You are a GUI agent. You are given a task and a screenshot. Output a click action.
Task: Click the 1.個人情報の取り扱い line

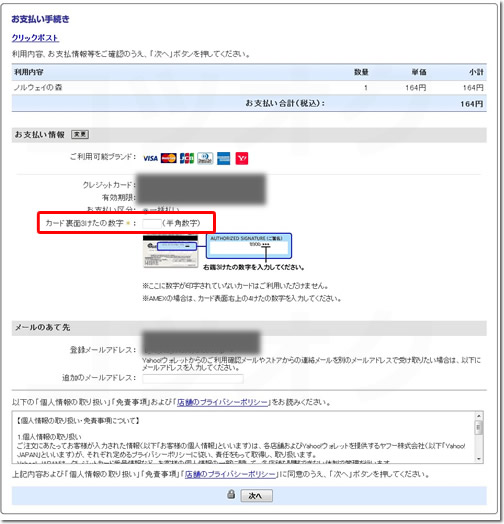pyautogui.click(x=49, y=437)
